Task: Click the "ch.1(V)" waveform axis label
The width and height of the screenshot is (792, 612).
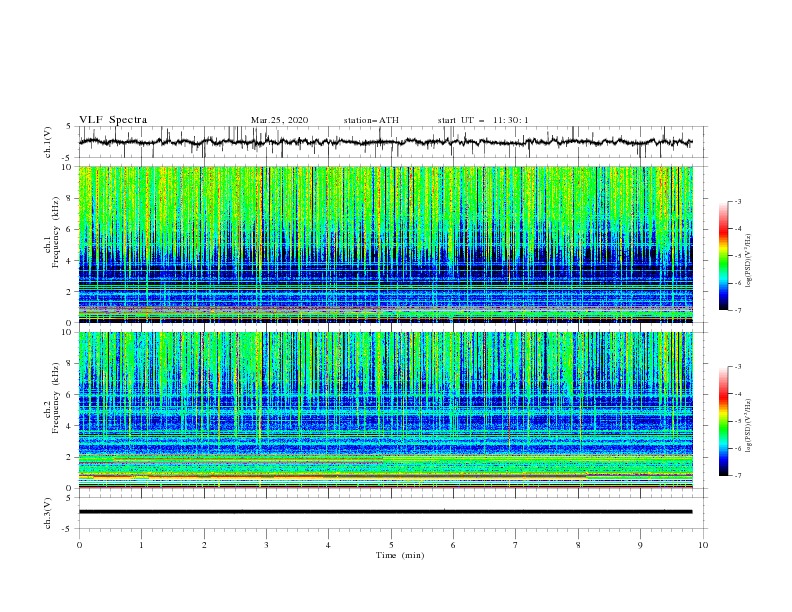Action: coord(48,142)
